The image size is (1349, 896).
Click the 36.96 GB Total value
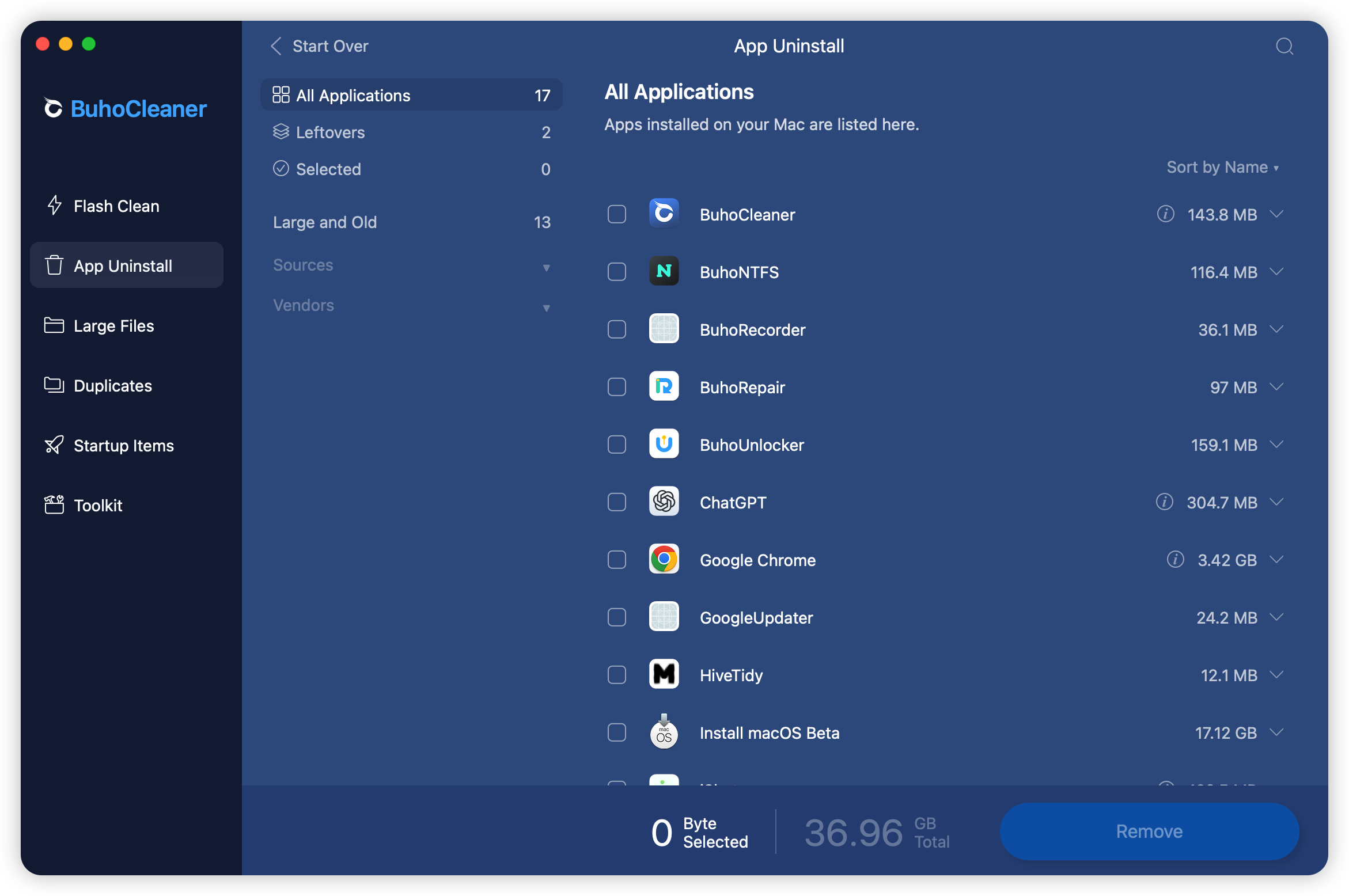pyautogui.click(x=877, y=832)
